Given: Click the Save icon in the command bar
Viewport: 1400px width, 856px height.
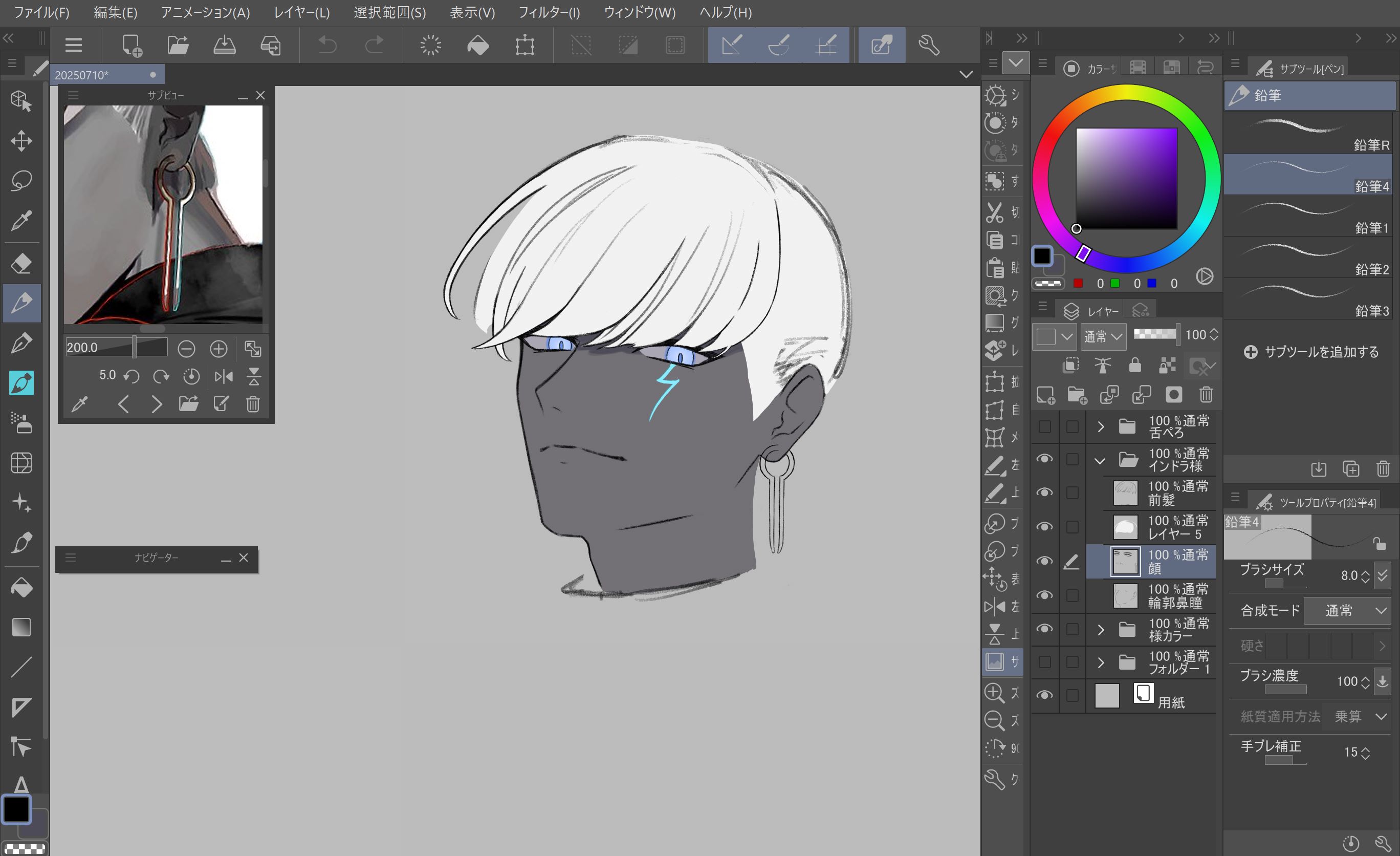Looking at the screenshot, I should pyautogui.click(x=225, y=45).
